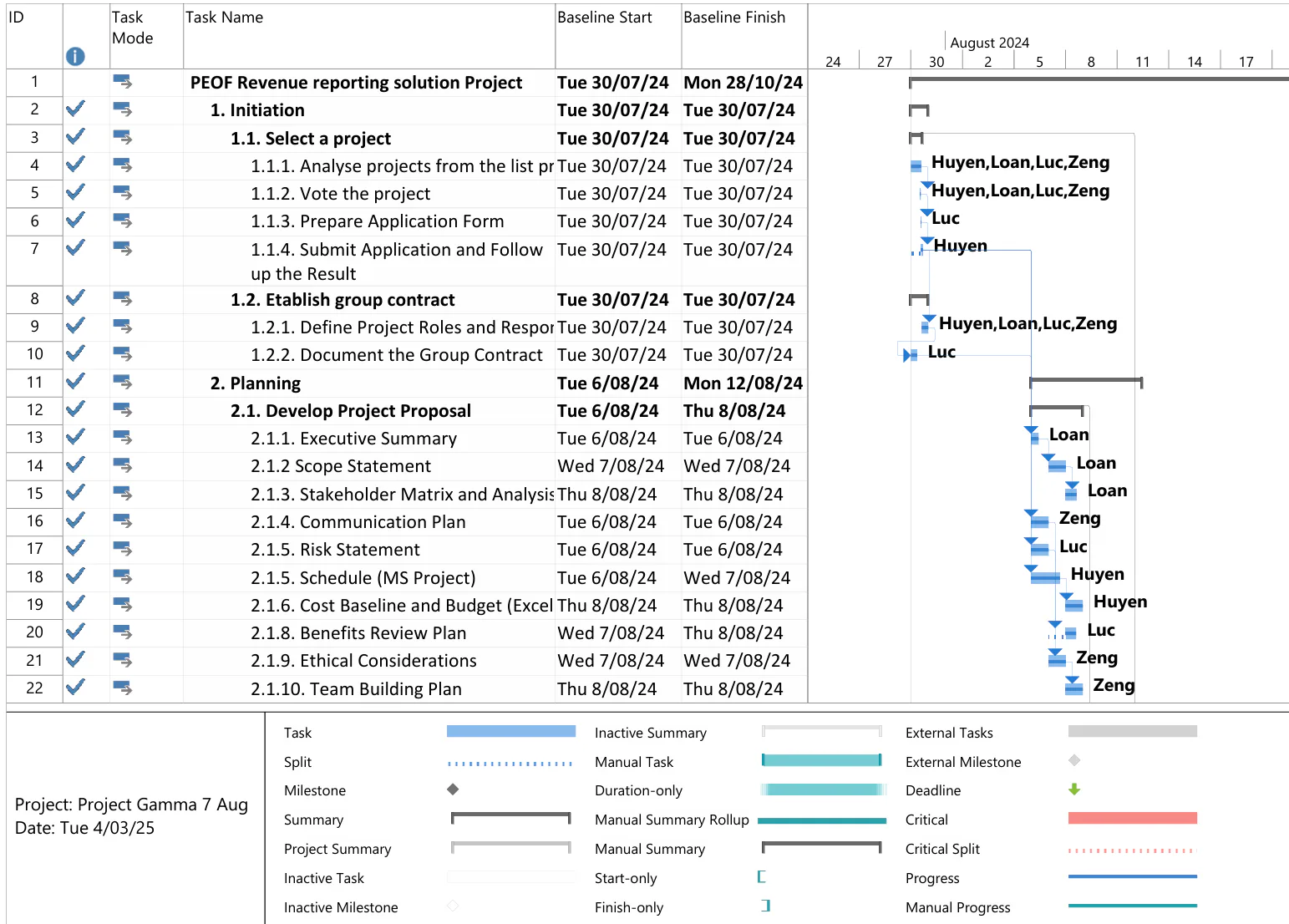The image size is (1289, 924).
Task: Select the 2. Planning summary task
Action: (x=256, y=383)
